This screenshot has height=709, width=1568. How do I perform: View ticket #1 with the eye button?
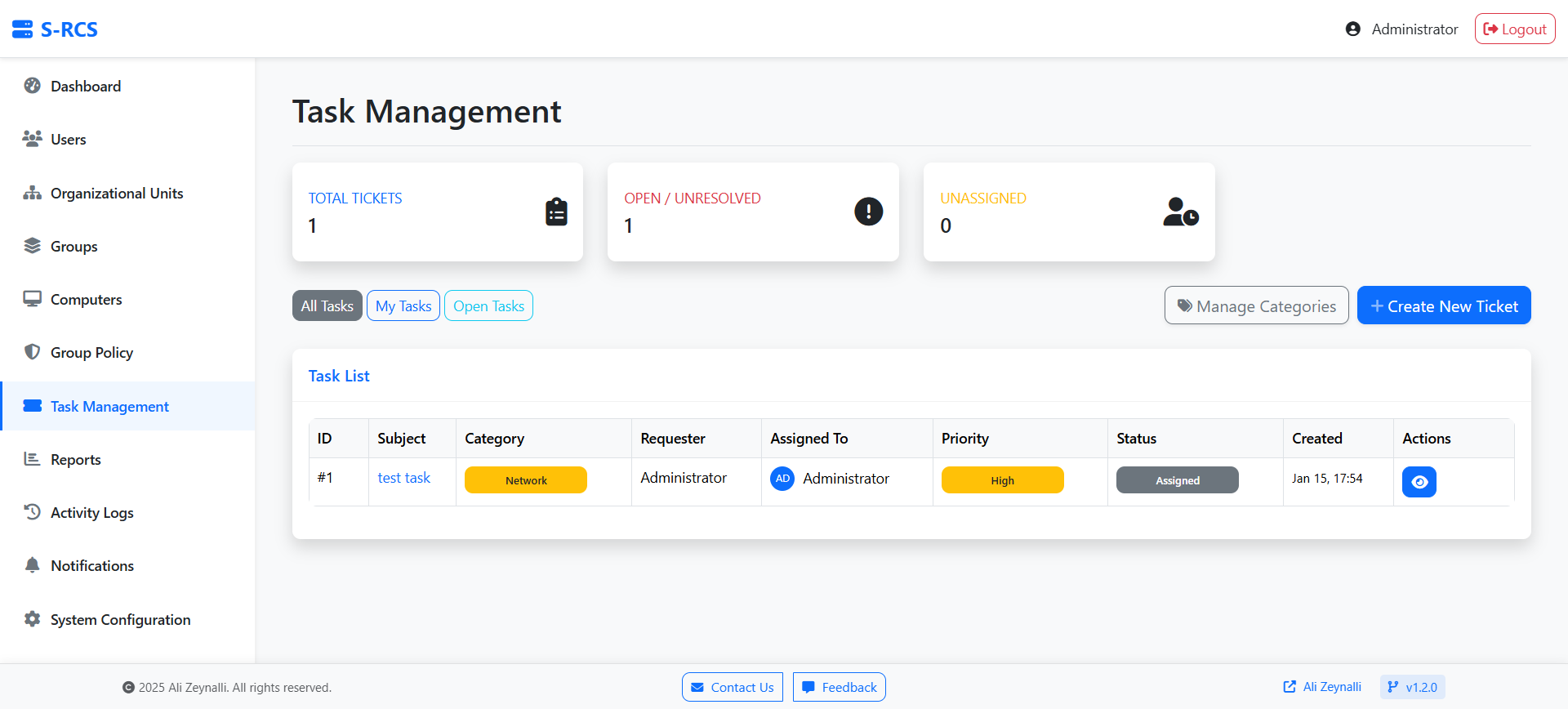coord(1419,482)
